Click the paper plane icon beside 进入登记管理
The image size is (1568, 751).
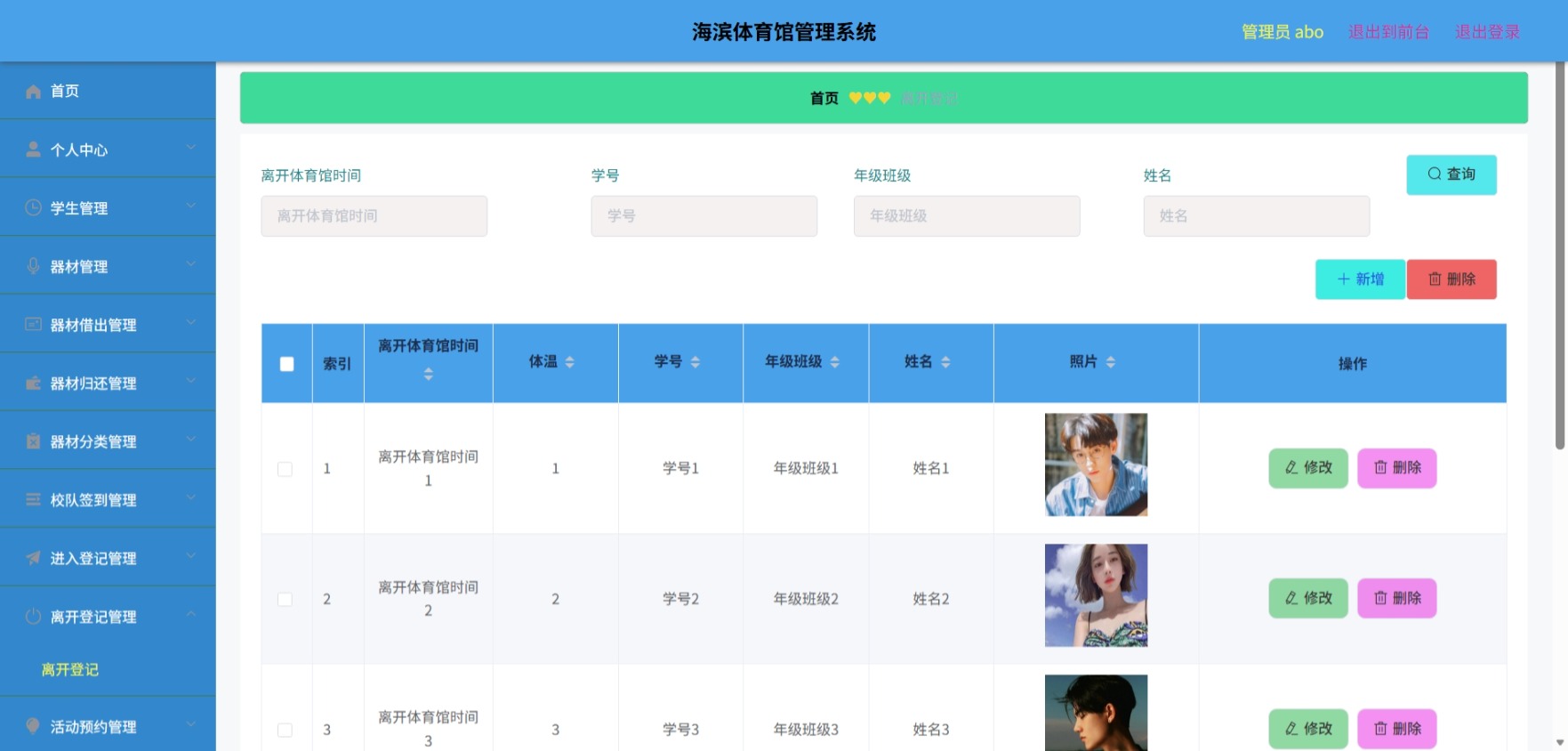point(33,558)
